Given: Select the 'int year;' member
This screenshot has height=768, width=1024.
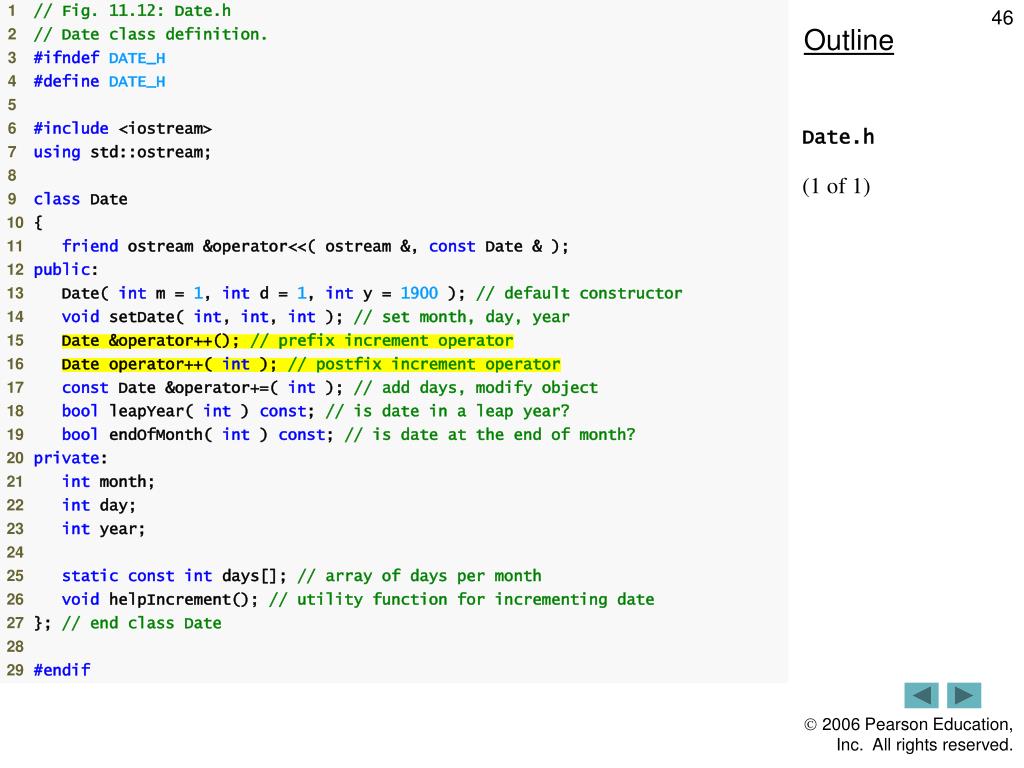Looking at the screenshot, I should pos(103,529).
